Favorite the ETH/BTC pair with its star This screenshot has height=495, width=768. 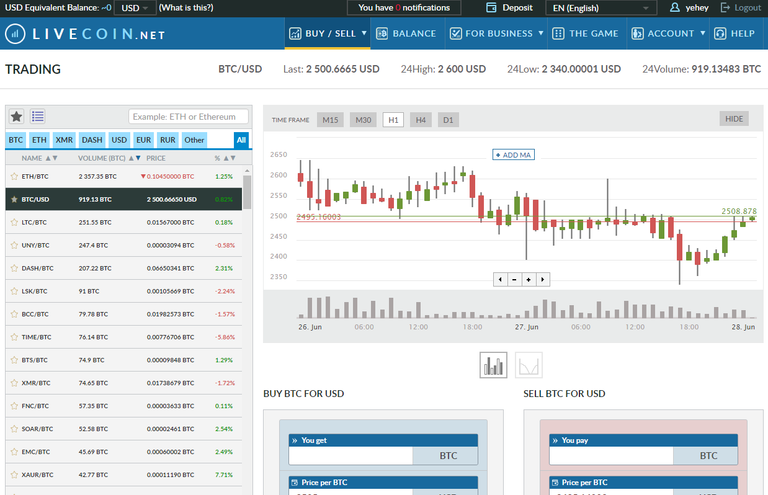[x=14, y=176]
